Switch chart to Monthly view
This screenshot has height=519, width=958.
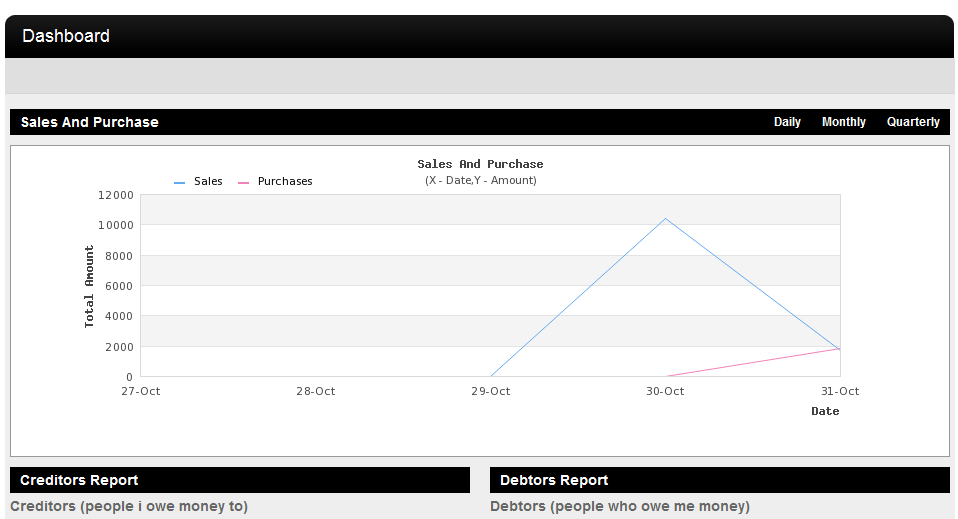[x=843, y=122]
